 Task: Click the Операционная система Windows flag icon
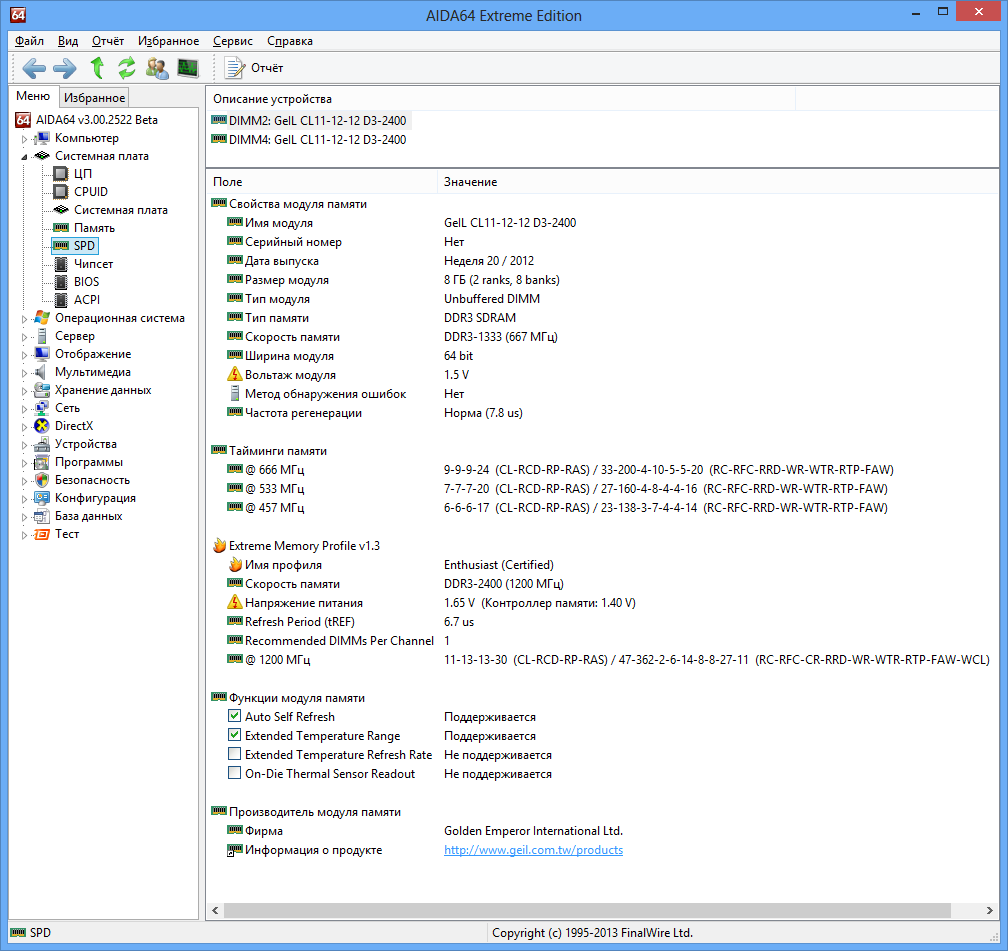42,318
